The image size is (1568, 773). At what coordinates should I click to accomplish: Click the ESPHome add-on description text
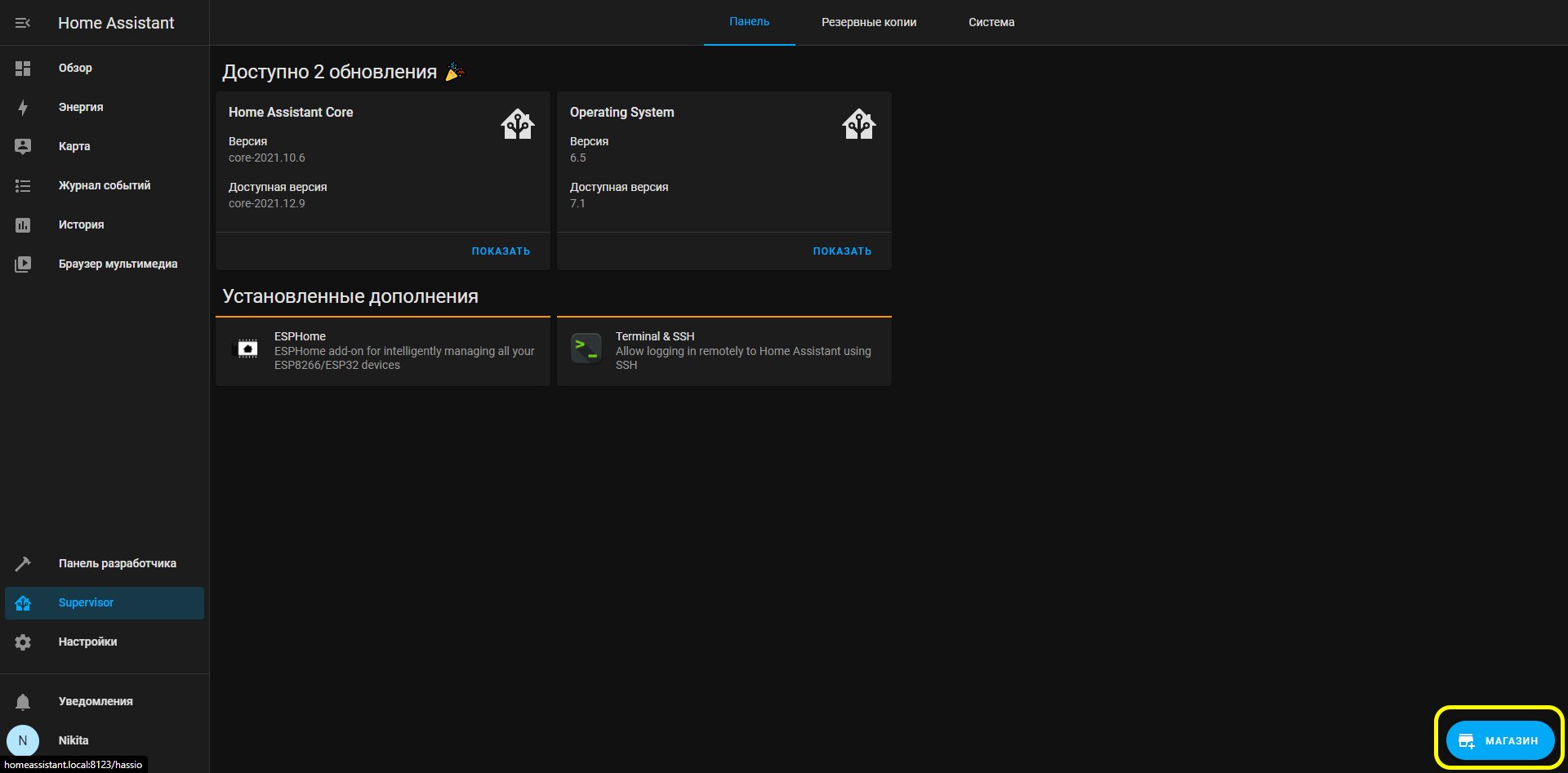404,358
